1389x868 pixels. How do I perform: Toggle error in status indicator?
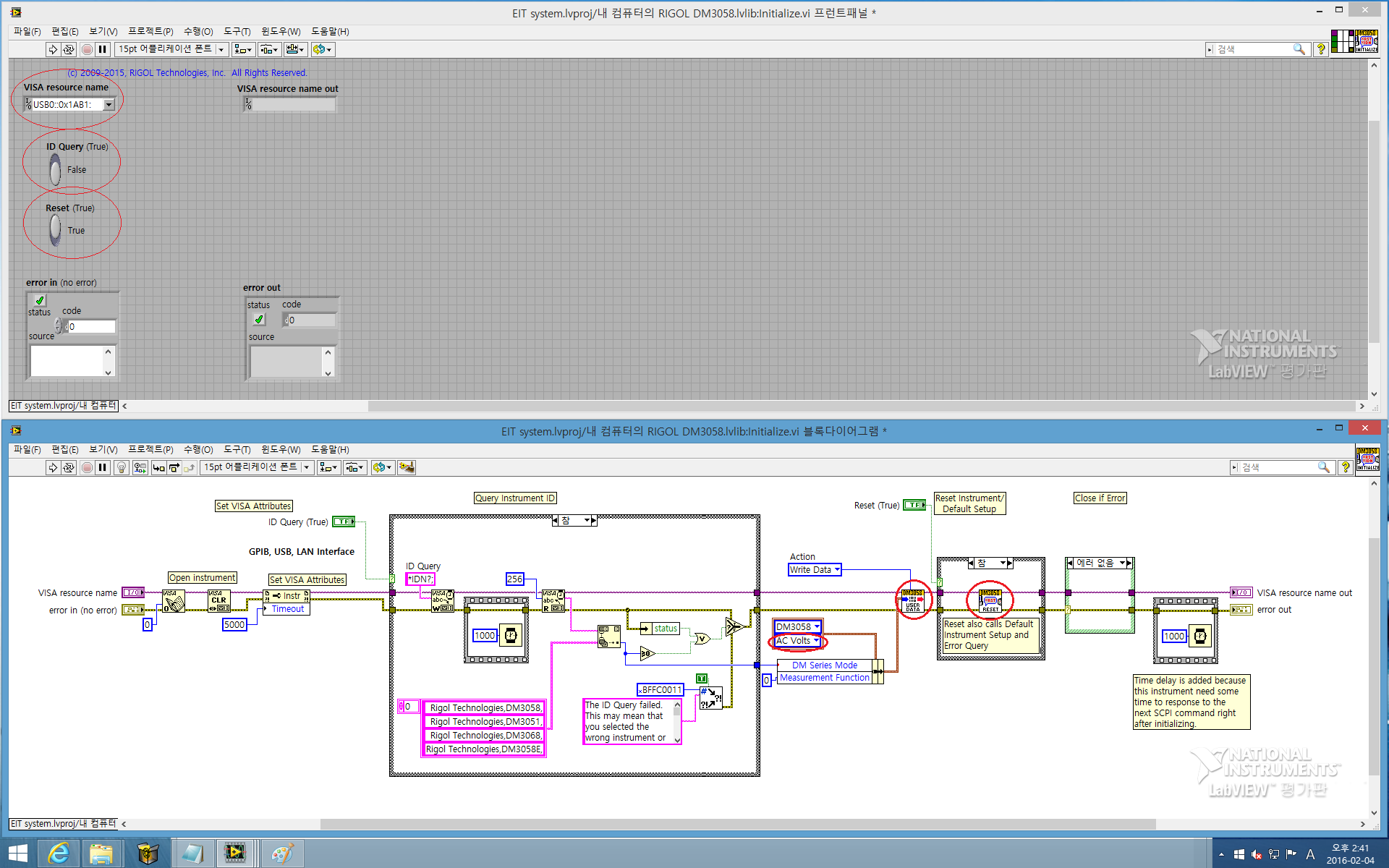(40, 300)
